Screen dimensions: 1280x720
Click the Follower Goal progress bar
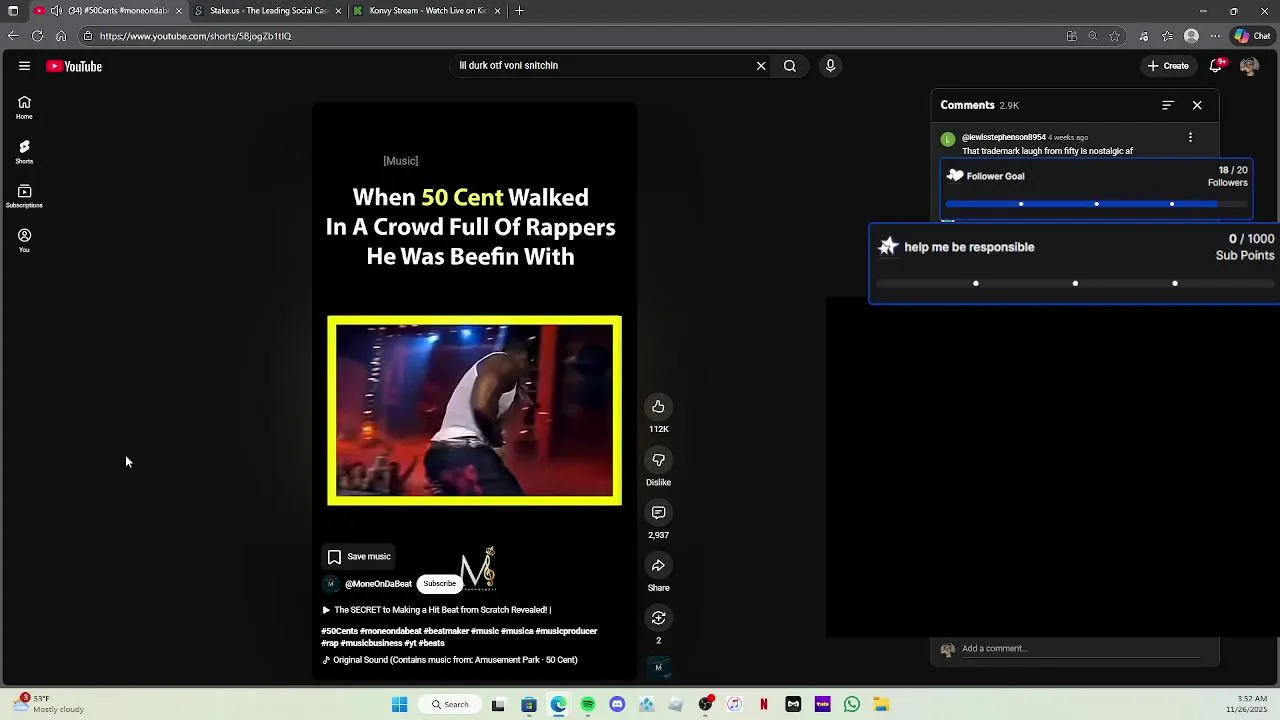click(1096, 204)
